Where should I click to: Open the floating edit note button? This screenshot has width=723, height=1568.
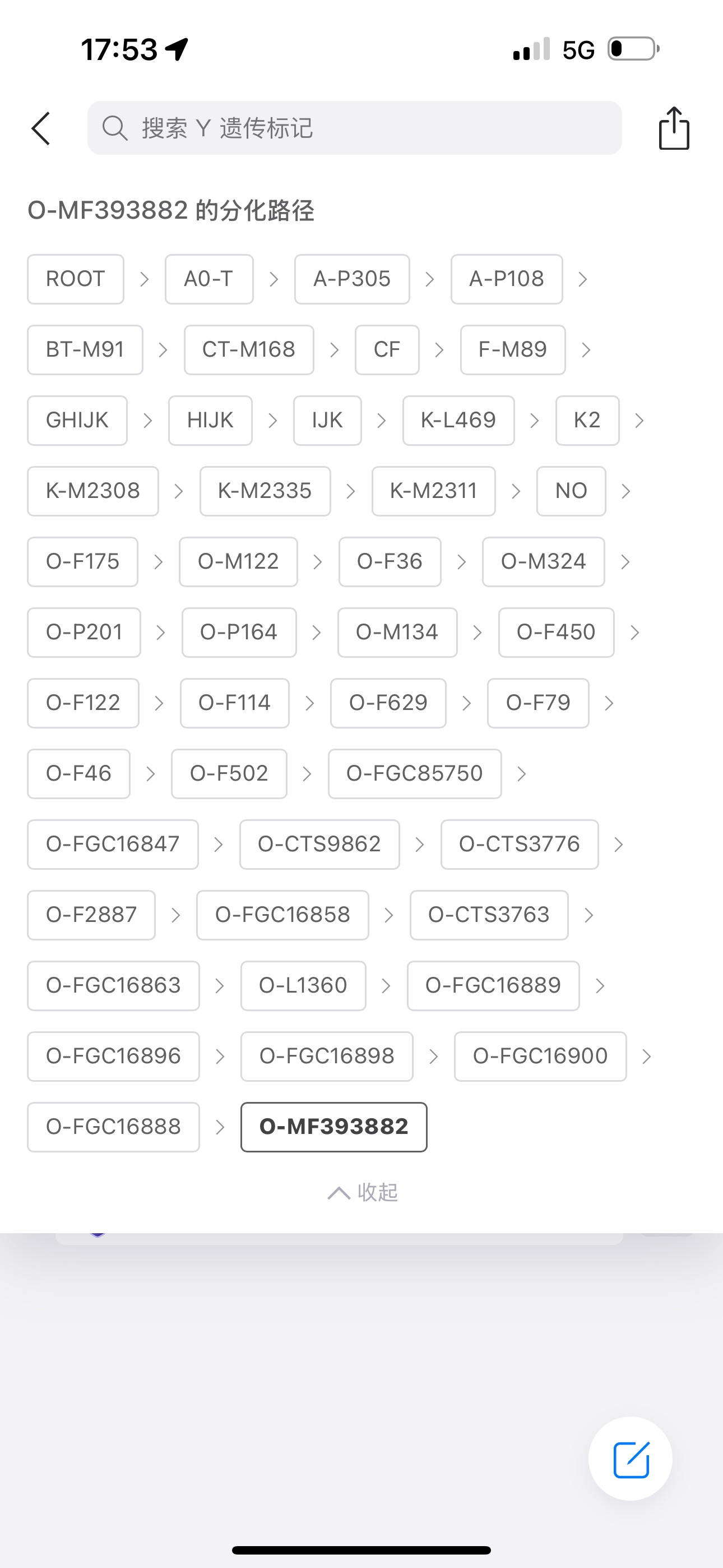click(x=631, y=1459)
